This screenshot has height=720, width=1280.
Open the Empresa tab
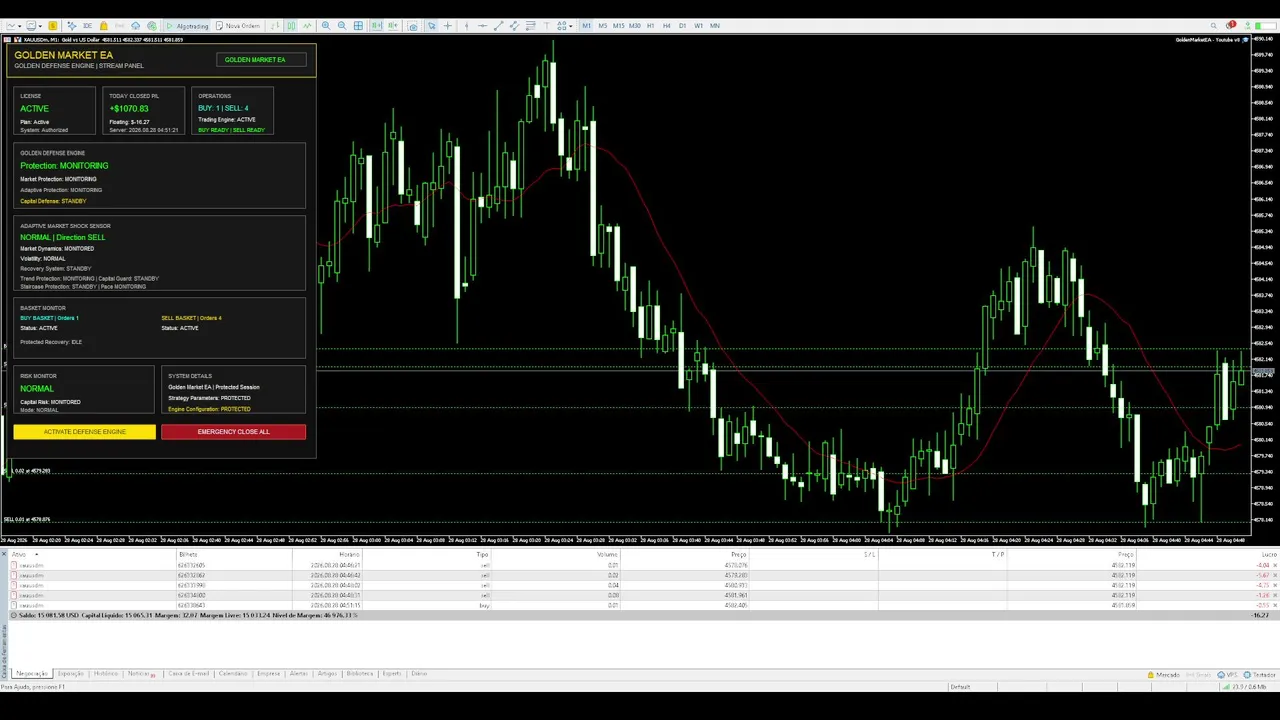pyautogui.click(x=269, y=674)
